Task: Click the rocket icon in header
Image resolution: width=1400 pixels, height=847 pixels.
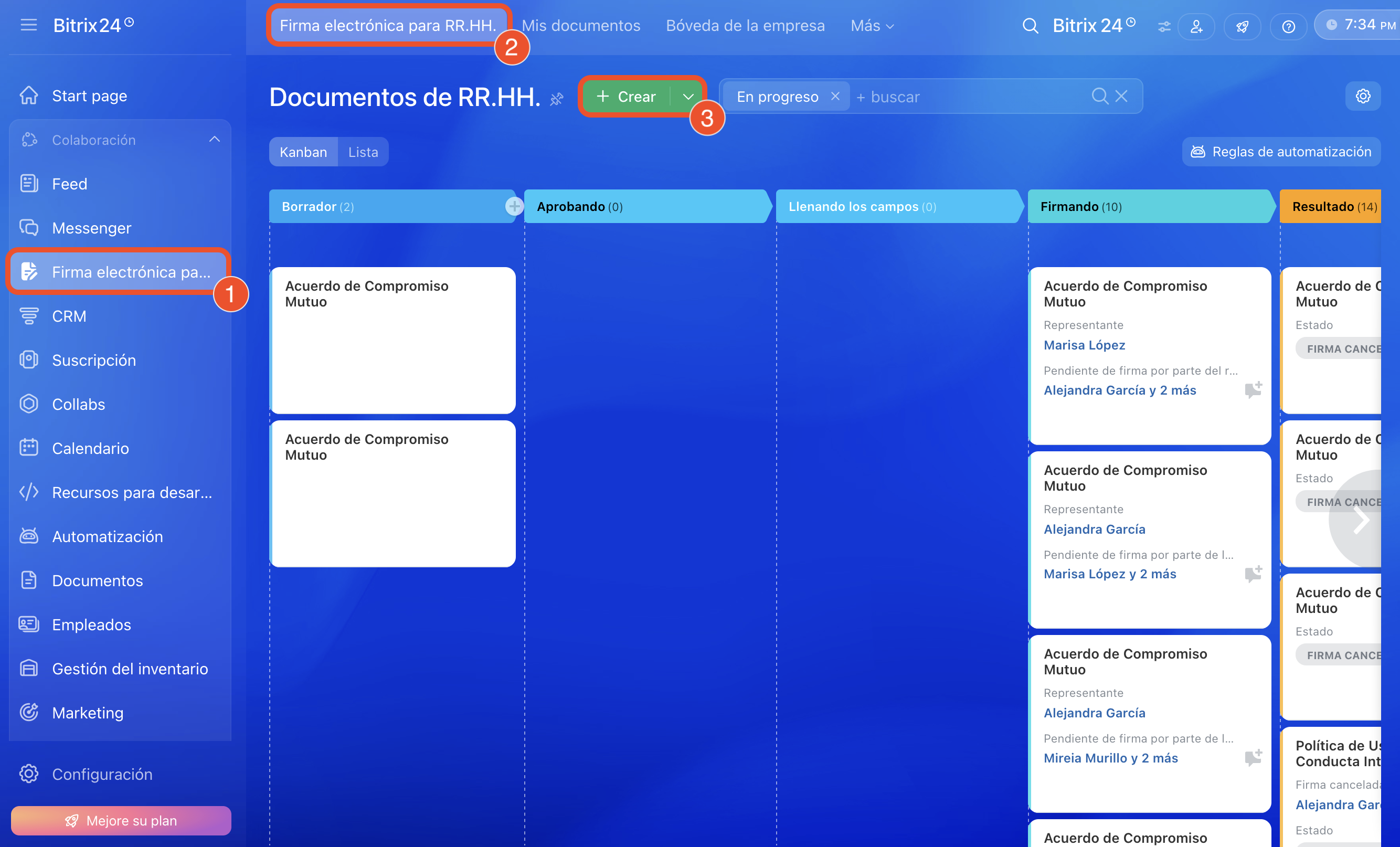Action: pyautogui.click(x=1242, y=26)
